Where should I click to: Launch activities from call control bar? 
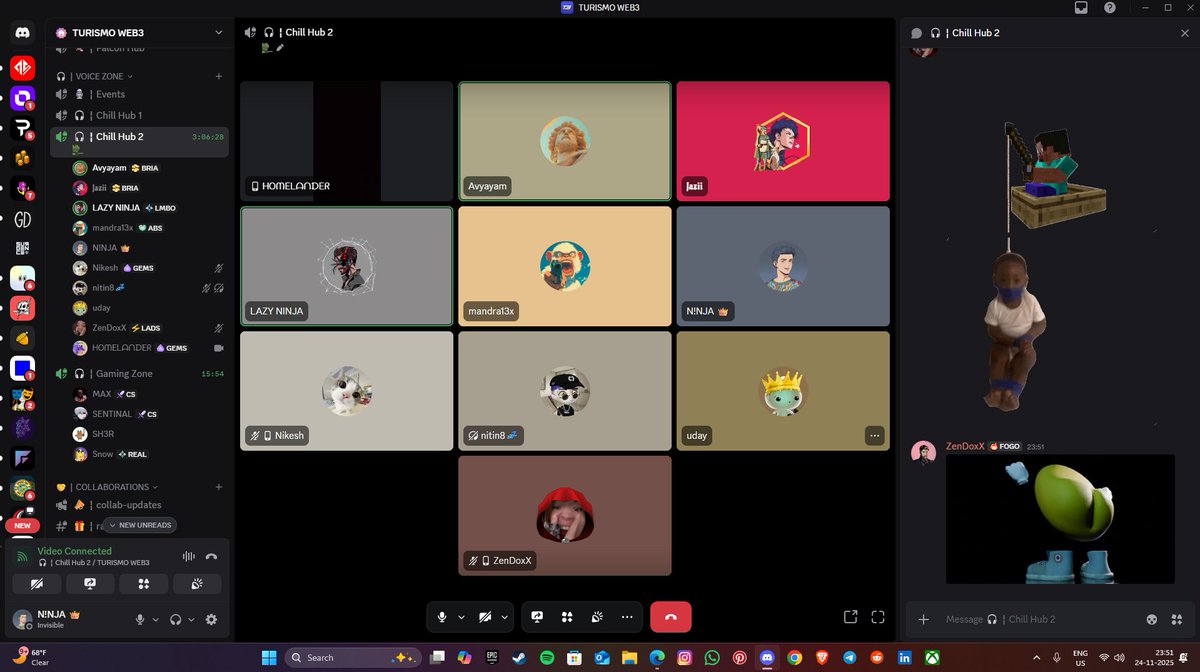[567, 617]
